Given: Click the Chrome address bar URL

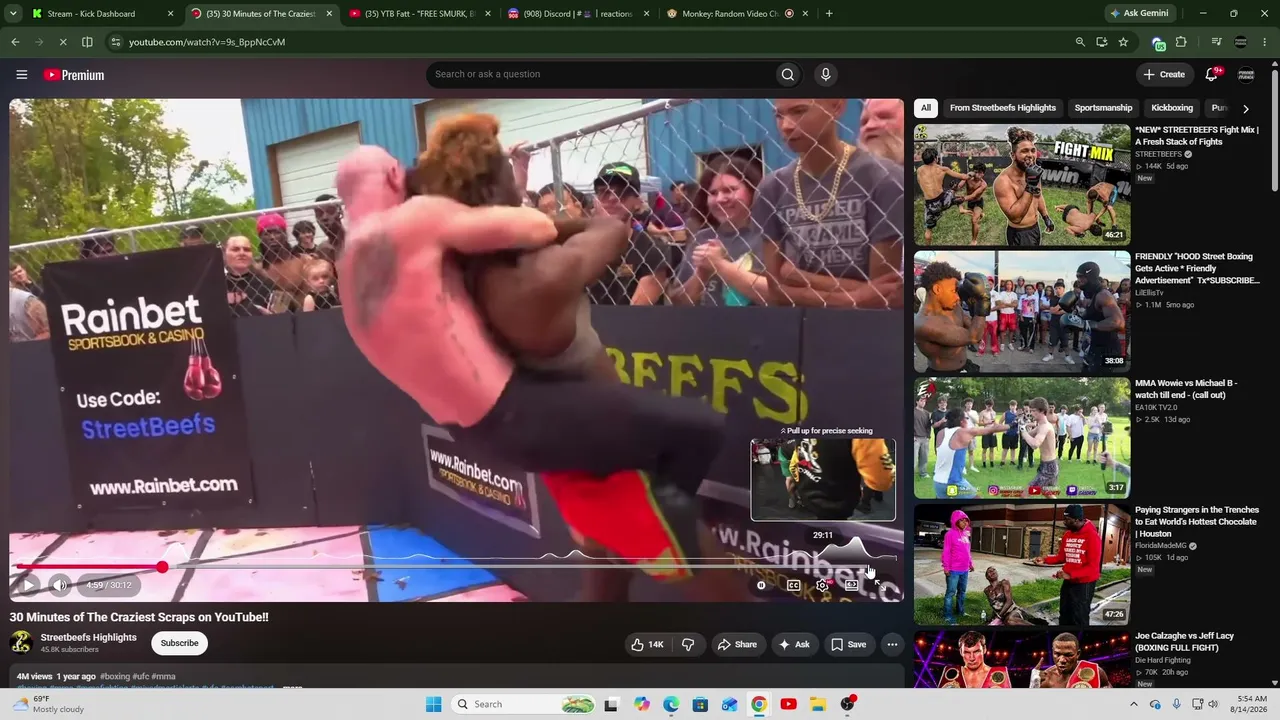Looking at the screenshot, I should pyautogui.click(x=207, y=42).
